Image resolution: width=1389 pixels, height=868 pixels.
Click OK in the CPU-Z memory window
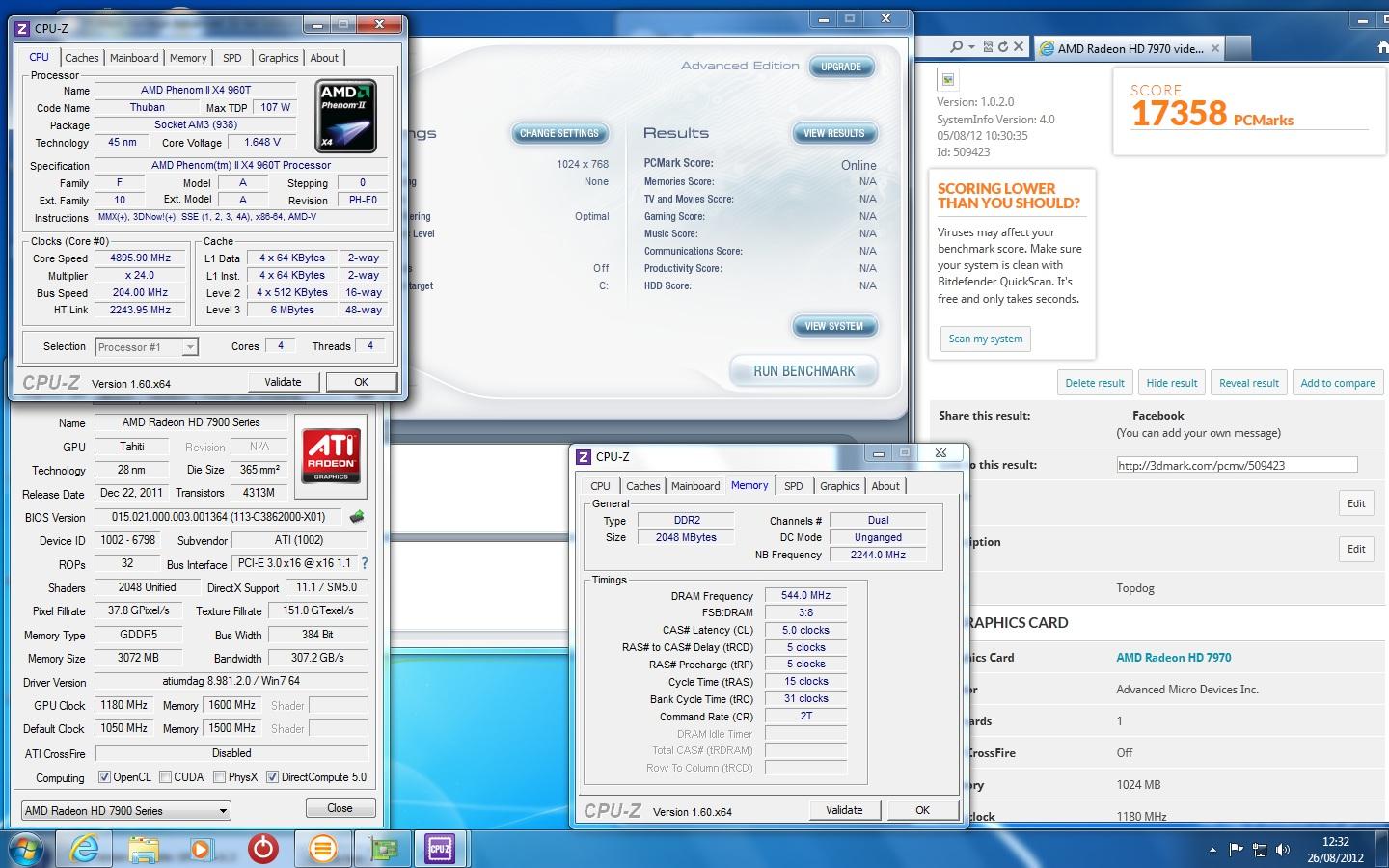922,810
